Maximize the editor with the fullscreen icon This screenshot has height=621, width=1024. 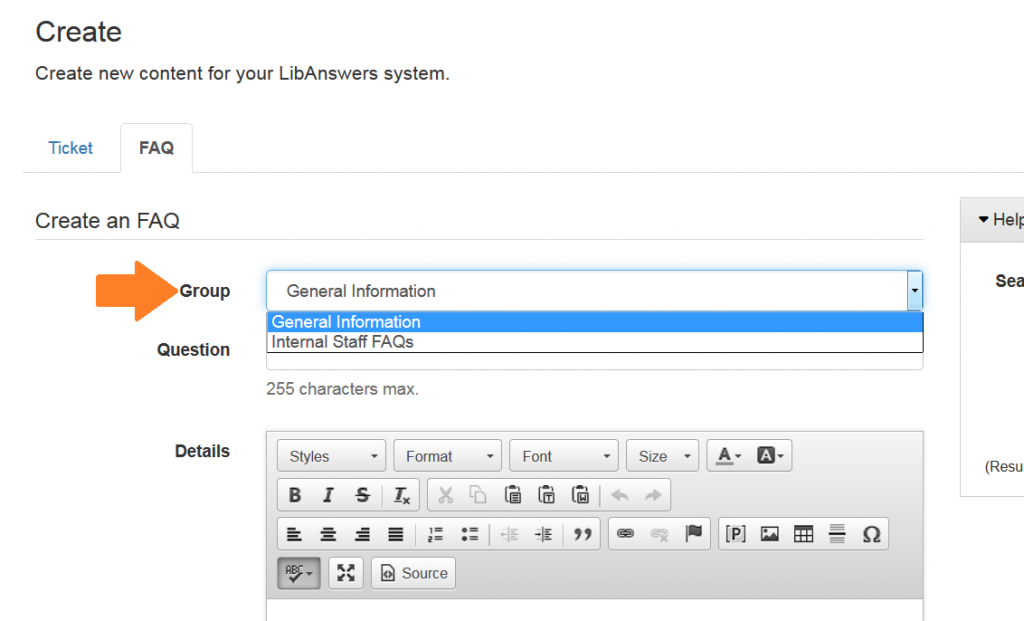click(345, 573)
